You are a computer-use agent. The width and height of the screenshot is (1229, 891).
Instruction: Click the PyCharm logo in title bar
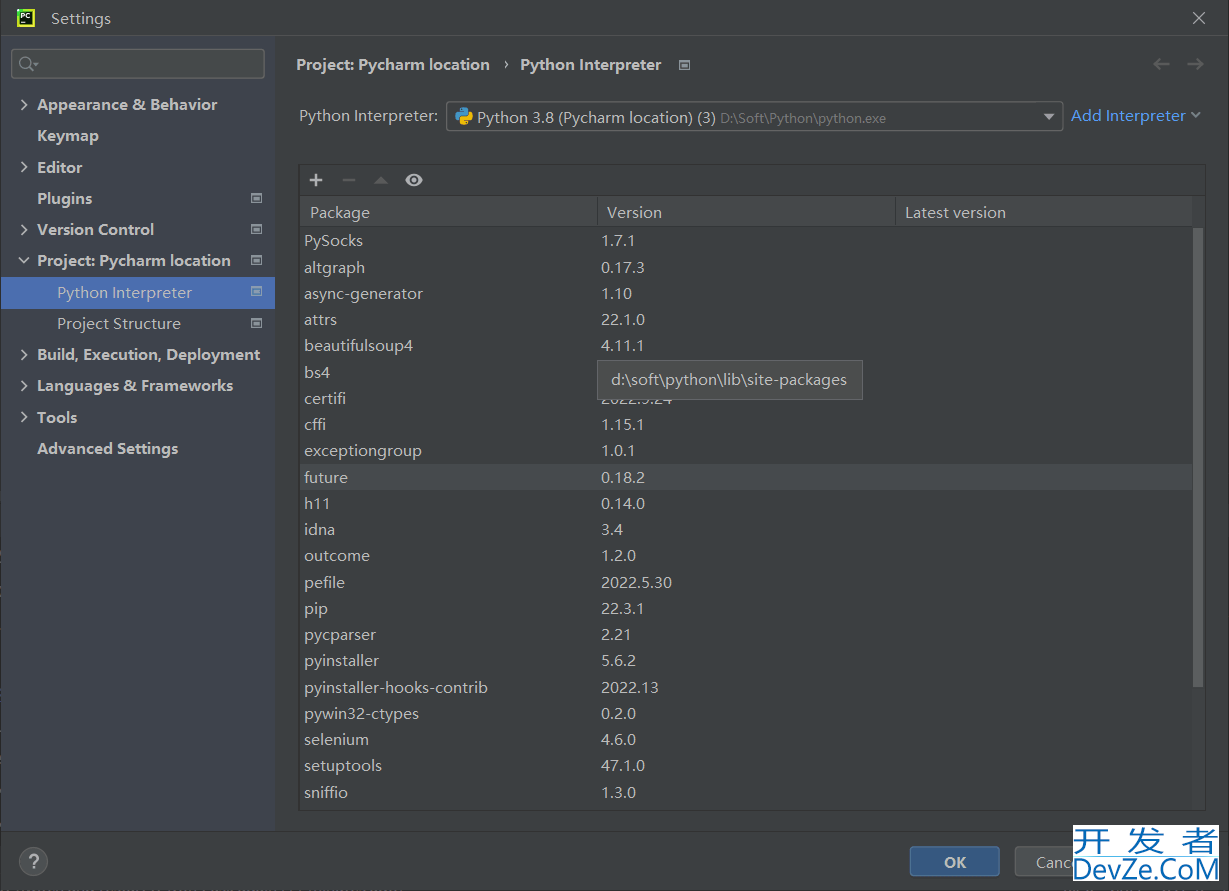(x=26, y=18)
